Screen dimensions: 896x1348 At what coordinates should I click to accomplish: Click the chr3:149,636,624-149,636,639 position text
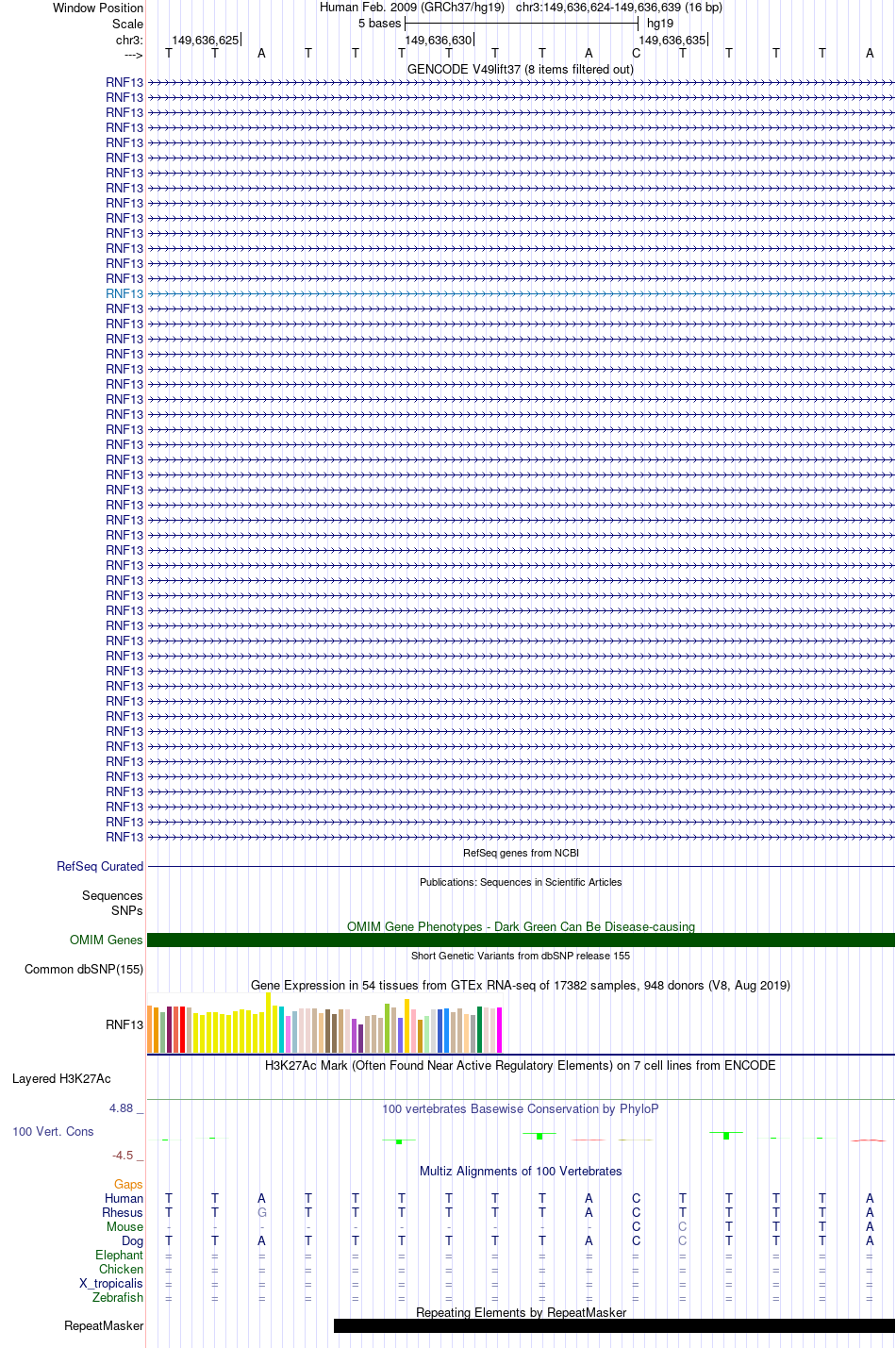coord(619,8)
